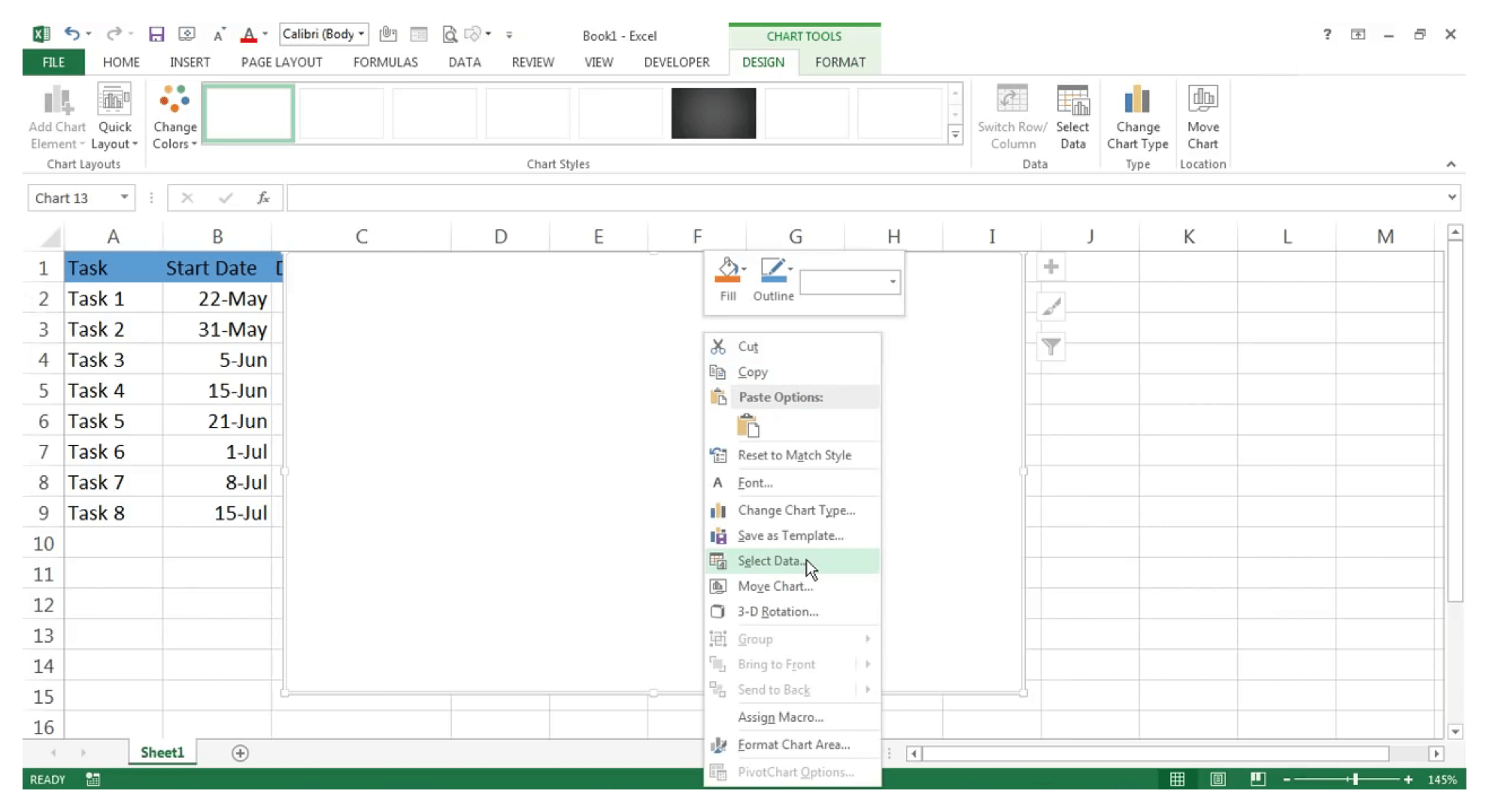
Task: Click Move Chart in the context menu
Action: click(776, 585)
